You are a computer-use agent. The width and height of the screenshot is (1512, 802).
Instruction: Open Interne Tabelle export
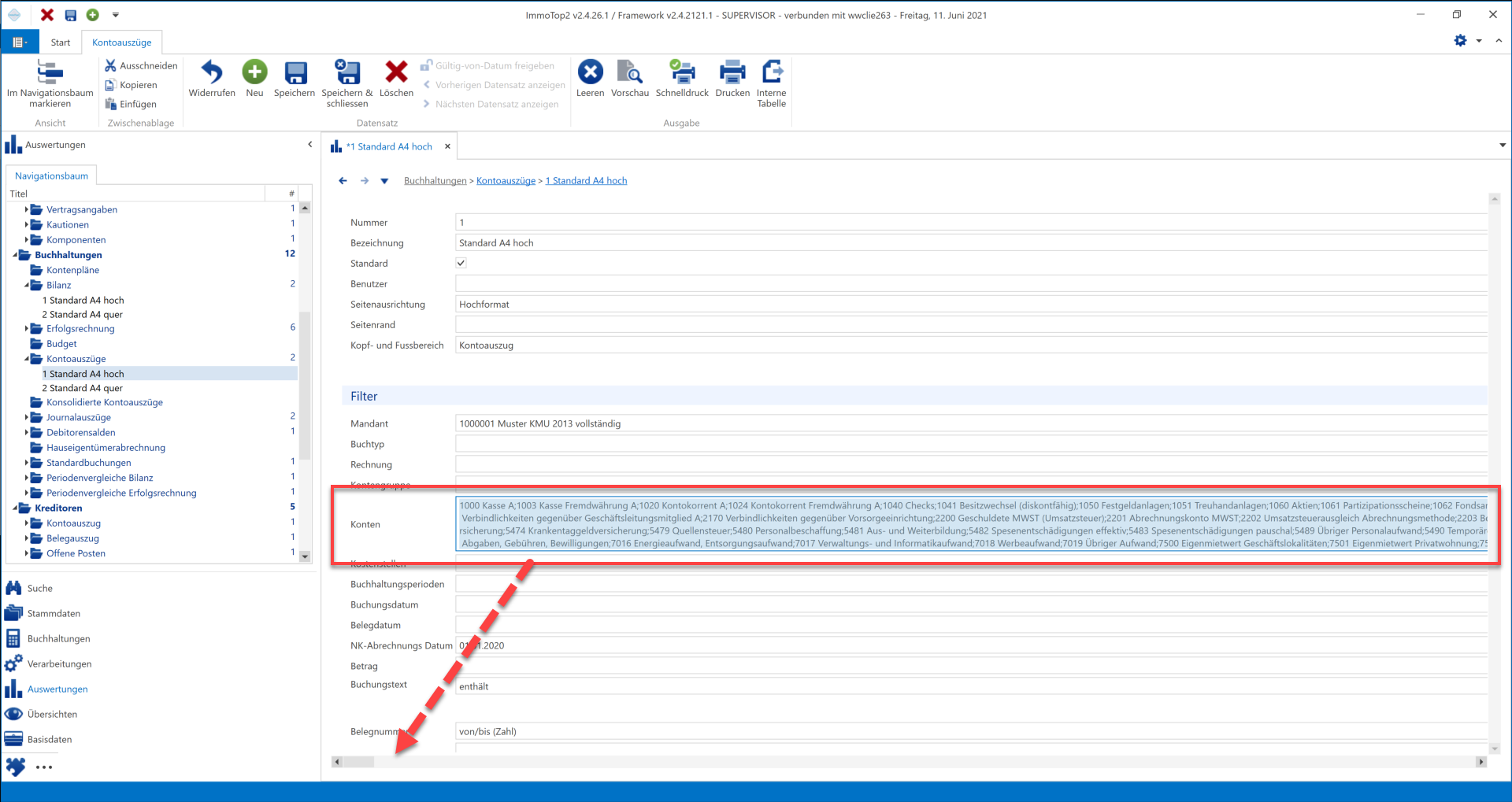pos(772,83)
